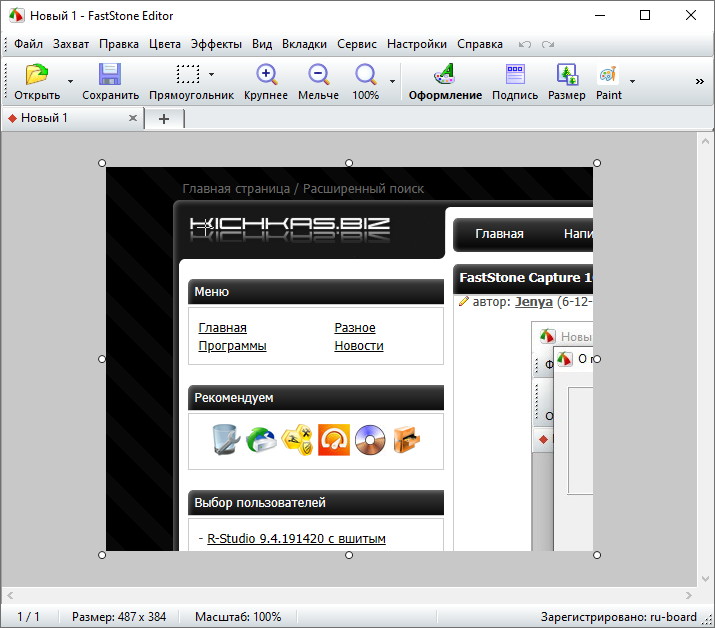
Task: Click the bottom-right selection handle
Action: click(597, 555)
